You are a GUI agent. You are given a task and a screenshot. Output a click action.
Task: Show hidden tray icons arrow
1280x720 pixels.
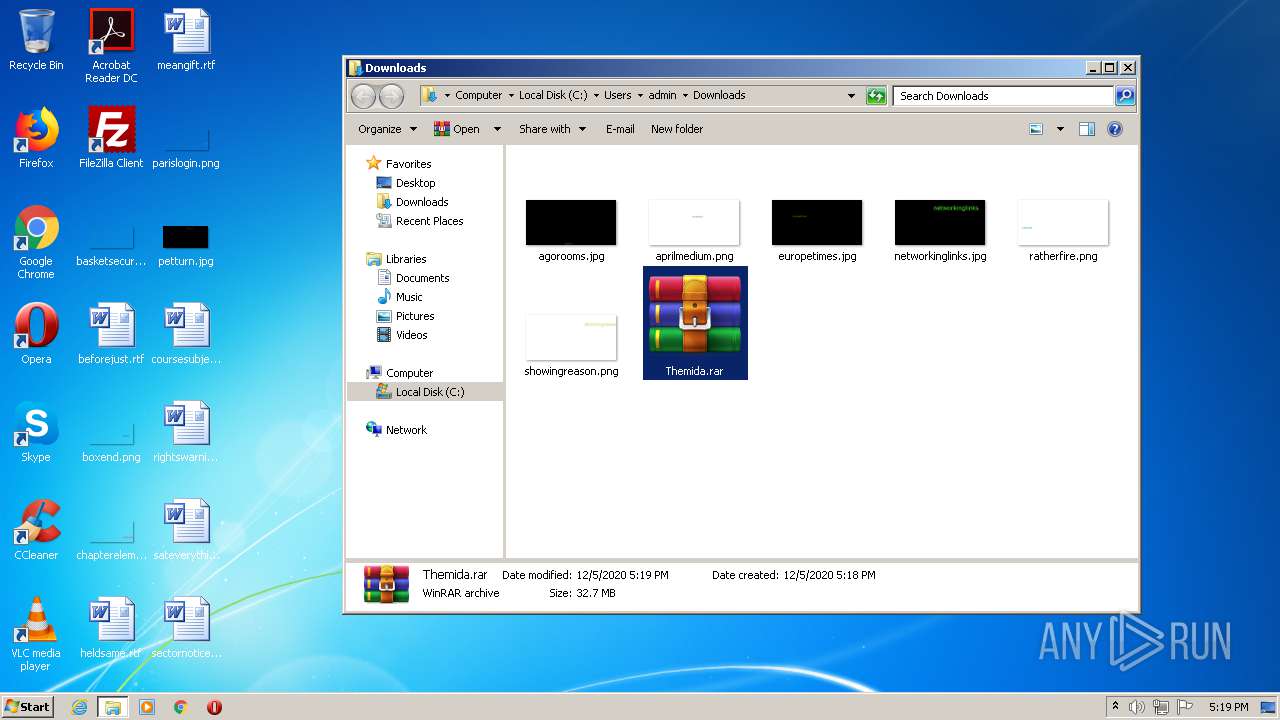pyautogui.click(x=1115, y=707)
